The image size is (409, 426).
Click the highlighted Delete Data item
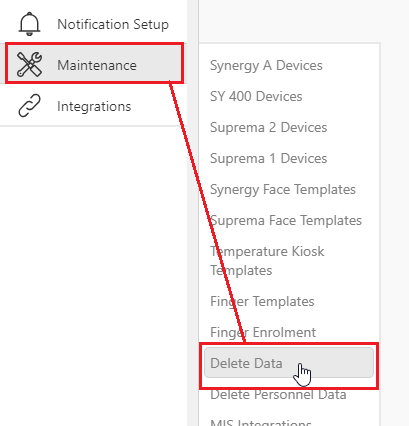pyautogui.click(x=289, y=363)
